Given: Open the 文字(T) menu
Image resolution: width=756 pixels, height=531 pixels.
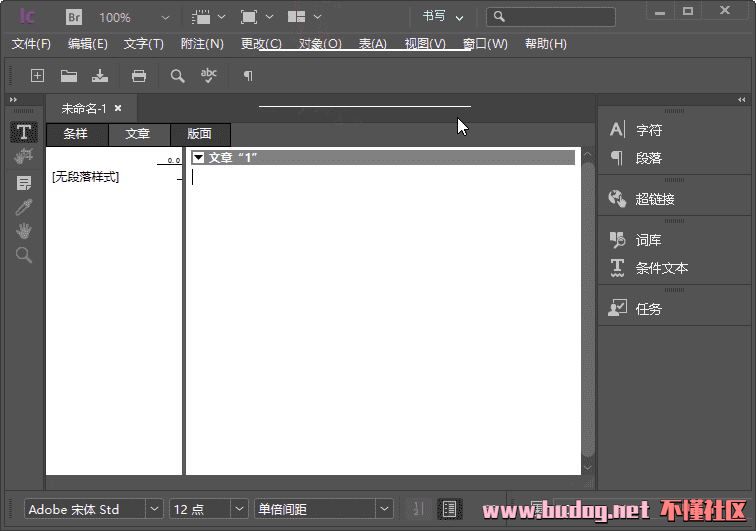Looking at the screenshot, I should coord(143,44).
